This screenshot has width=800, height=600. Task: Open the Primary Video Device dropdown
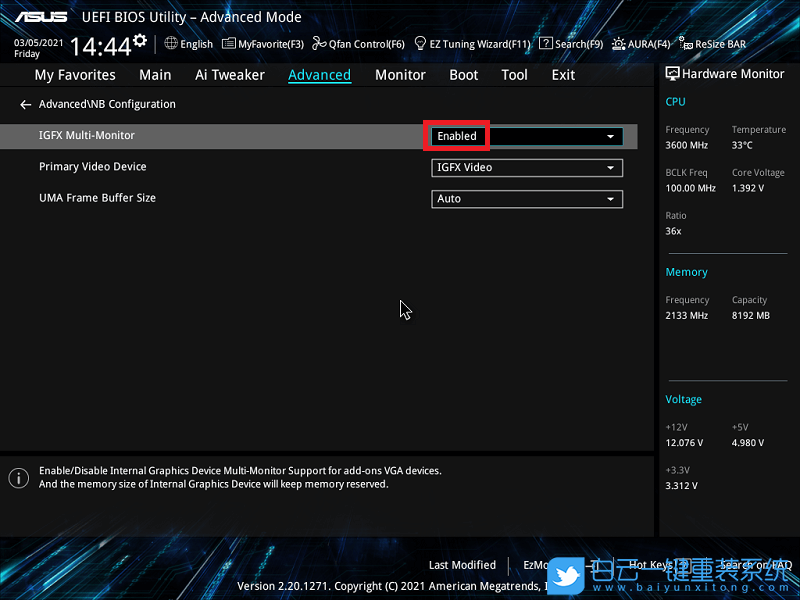click(x=609, y=168)
